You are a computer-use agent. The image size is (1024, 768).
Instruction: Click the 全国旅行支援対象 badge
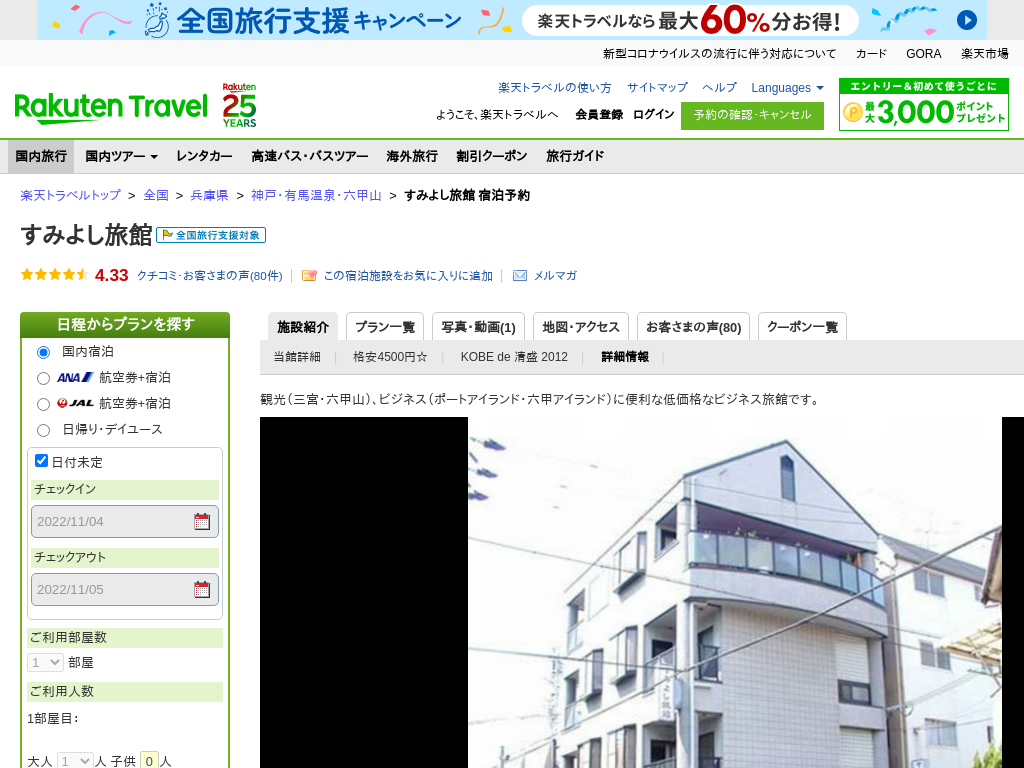click(211, 235)
